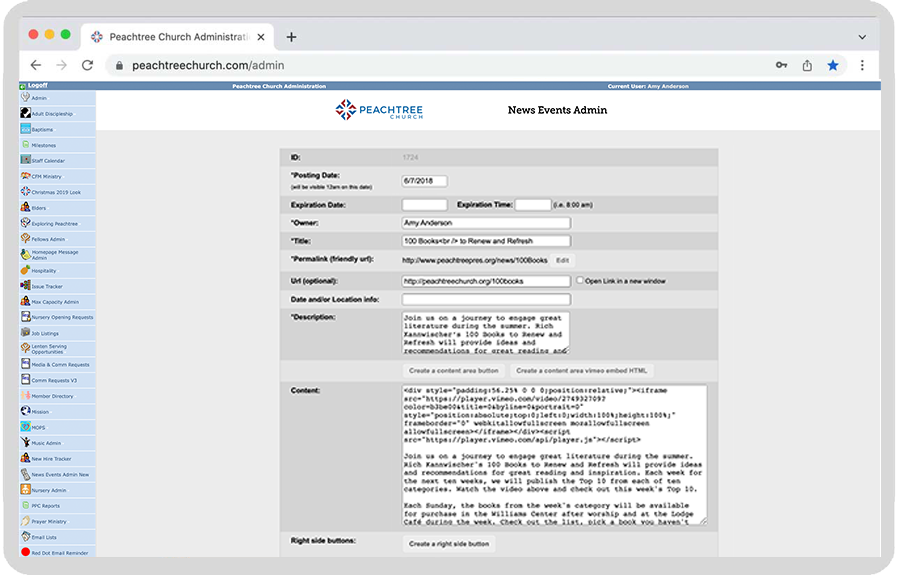Open Nursery Opening Requests in the sidebar
The image size is (900, 575).
click(x=62, y=317)
